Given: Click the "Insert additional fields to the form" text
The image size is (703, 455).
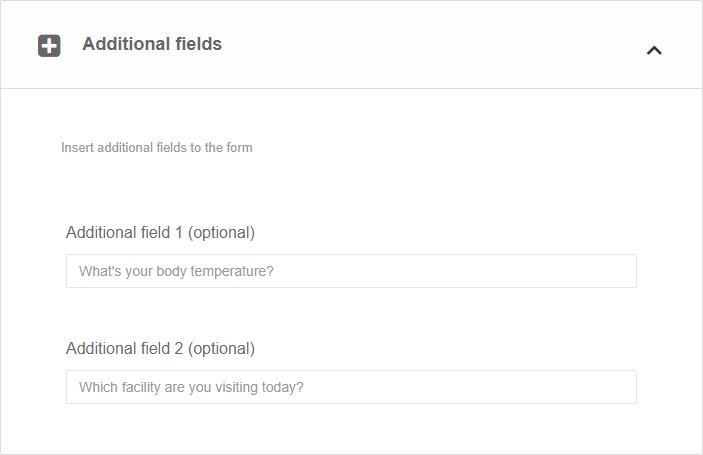Looking at the screenshot, I should [x=156, y=148].
